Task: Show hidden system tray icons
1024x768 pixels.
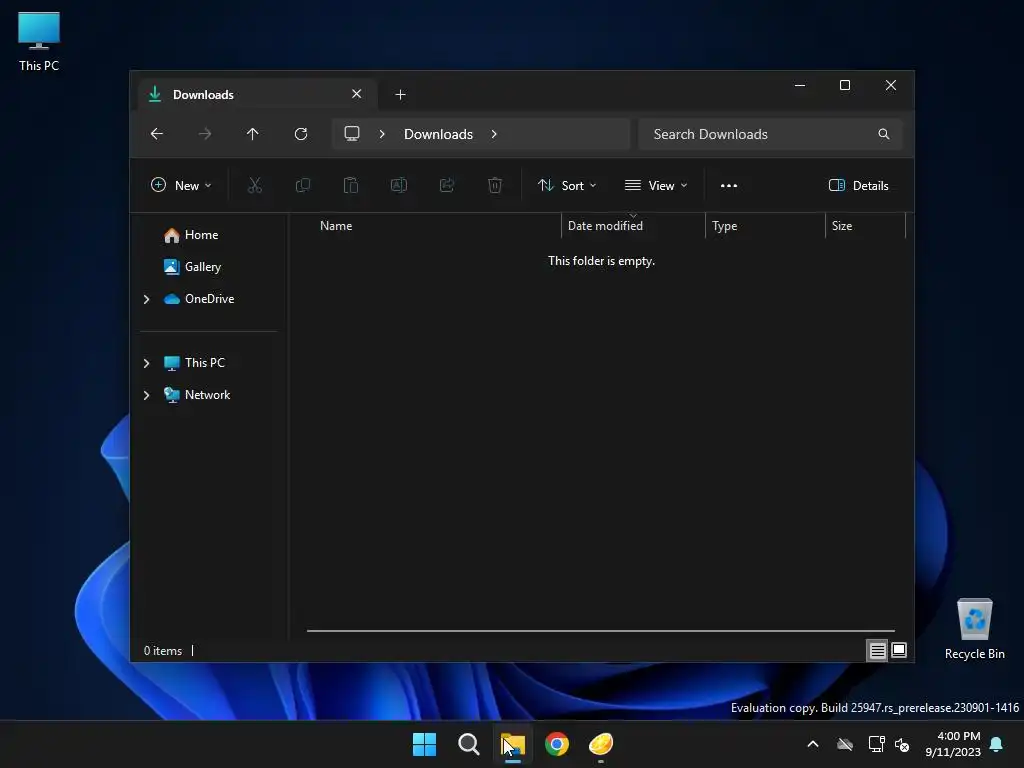Action: pos(813,744)
